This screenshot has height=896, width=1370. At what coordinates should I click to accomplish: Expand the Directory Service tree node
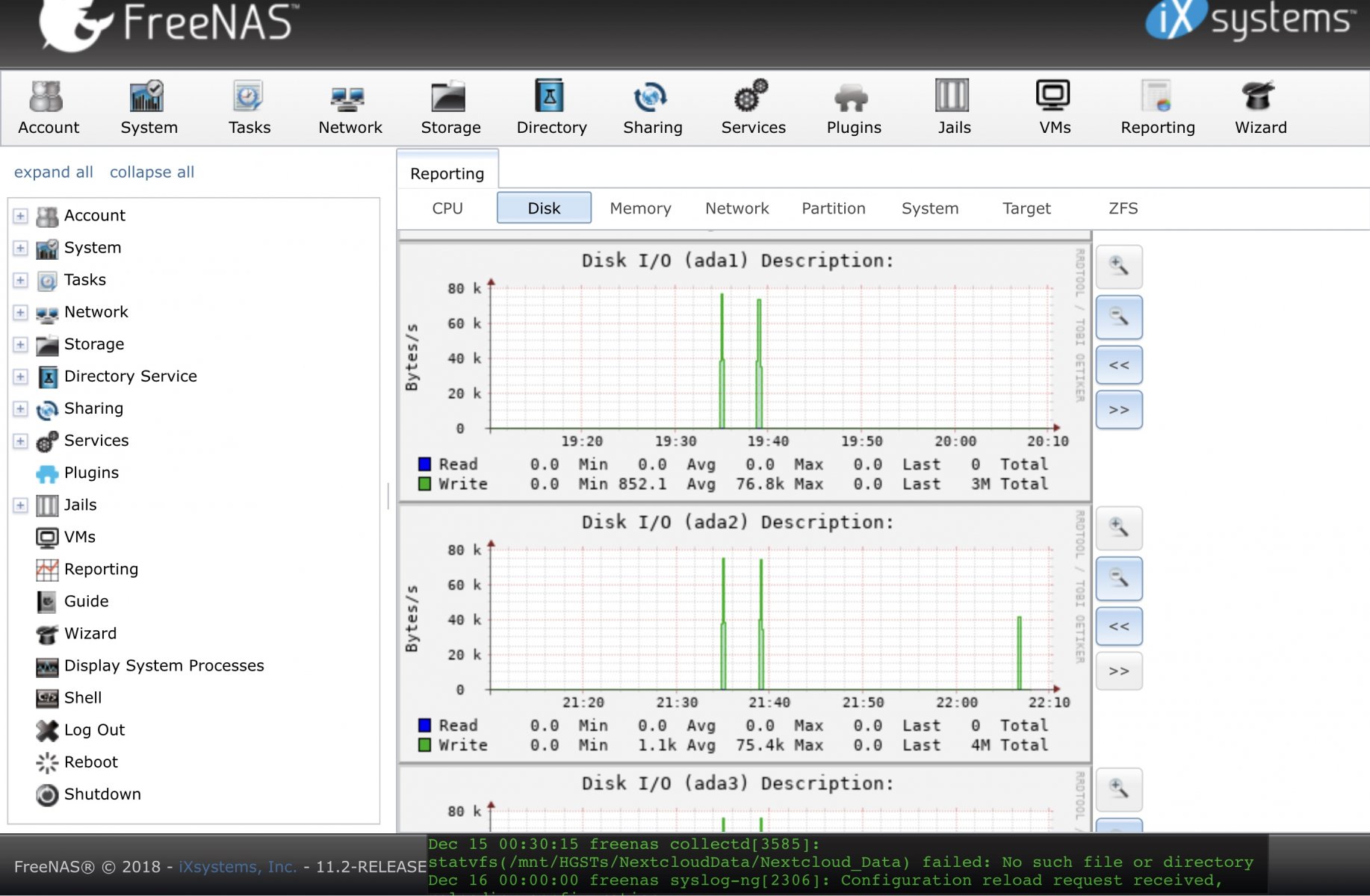pos(20,376)
